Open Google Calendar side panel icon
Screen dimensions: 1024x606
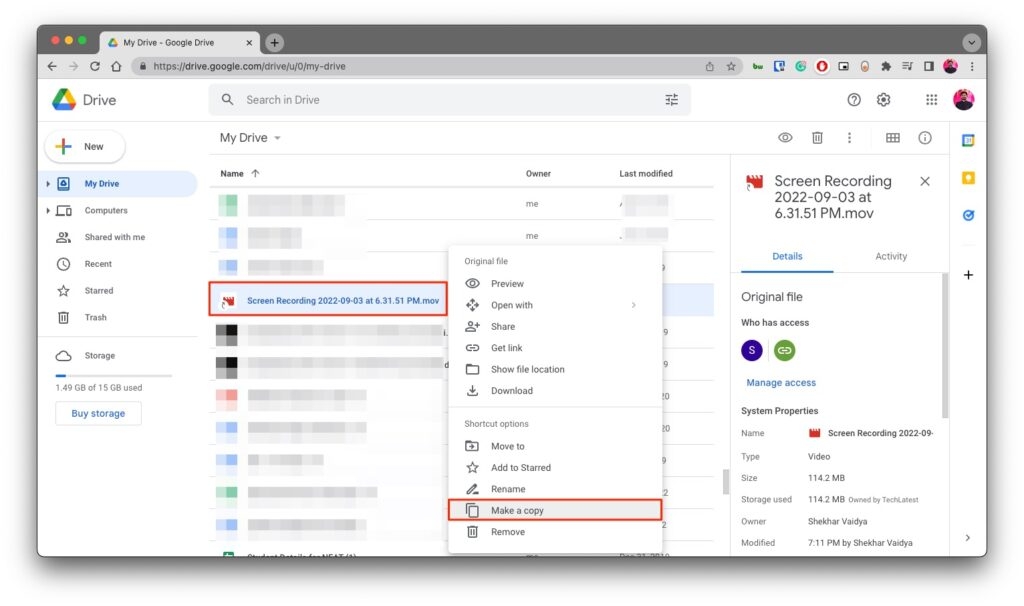click(968, 140)
